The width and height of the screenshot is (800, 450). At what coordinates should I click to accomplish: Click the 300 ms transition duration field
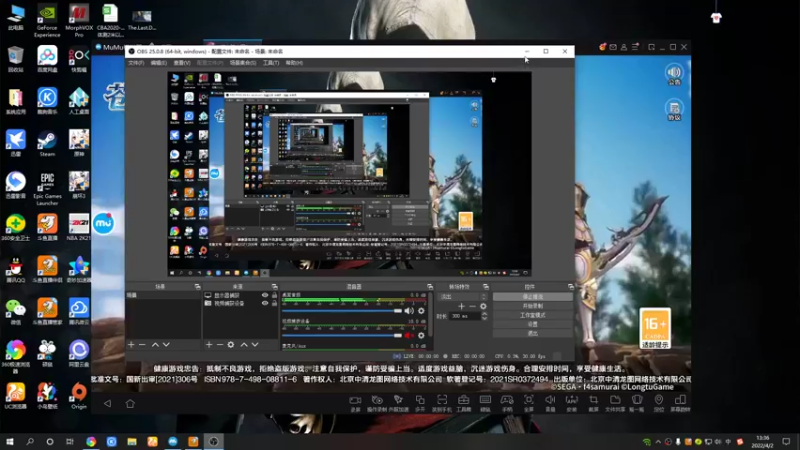click(x=465, y=316)
